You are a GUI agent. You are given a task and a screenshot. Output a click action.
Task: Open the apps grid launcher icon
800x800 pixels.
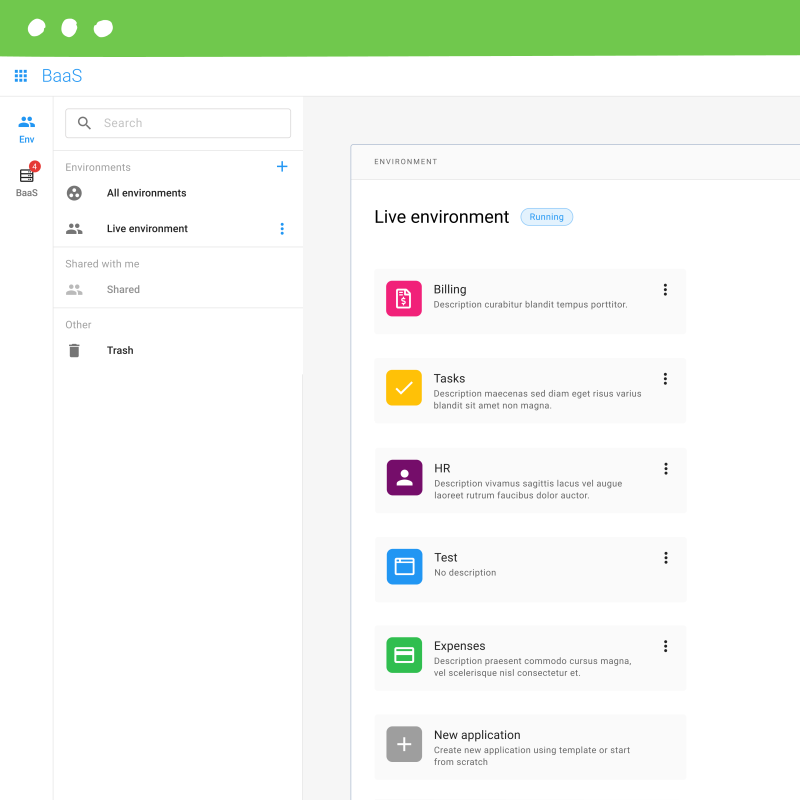21,76
